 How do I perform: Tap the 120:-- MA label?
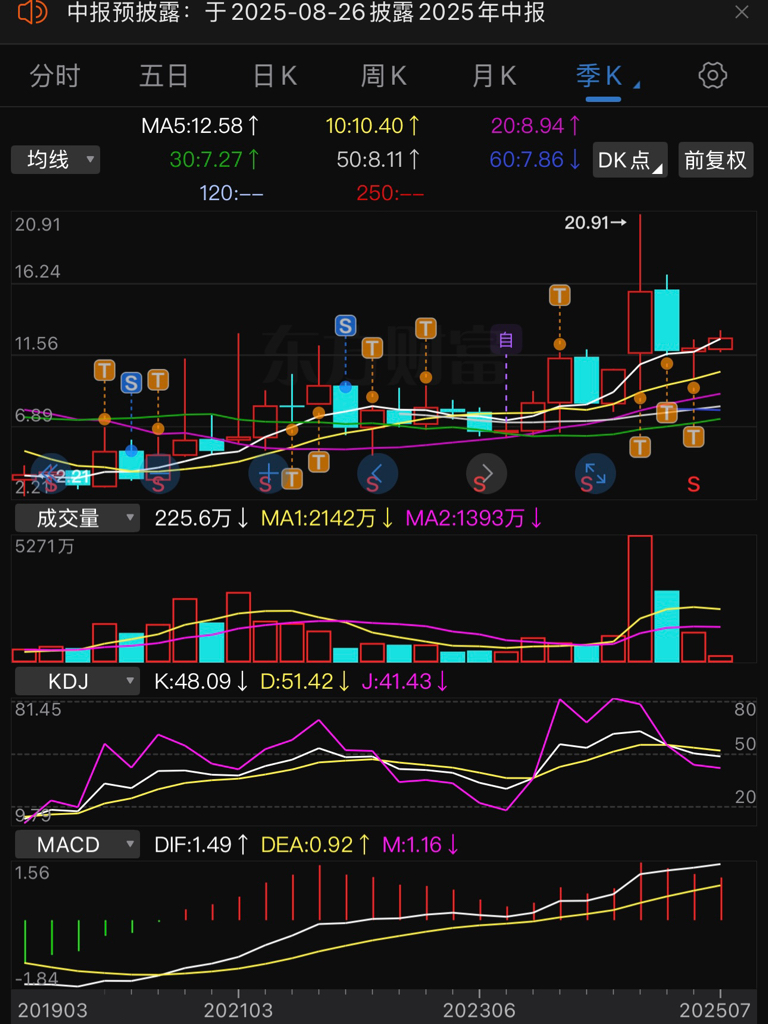(x=231, y=193)
